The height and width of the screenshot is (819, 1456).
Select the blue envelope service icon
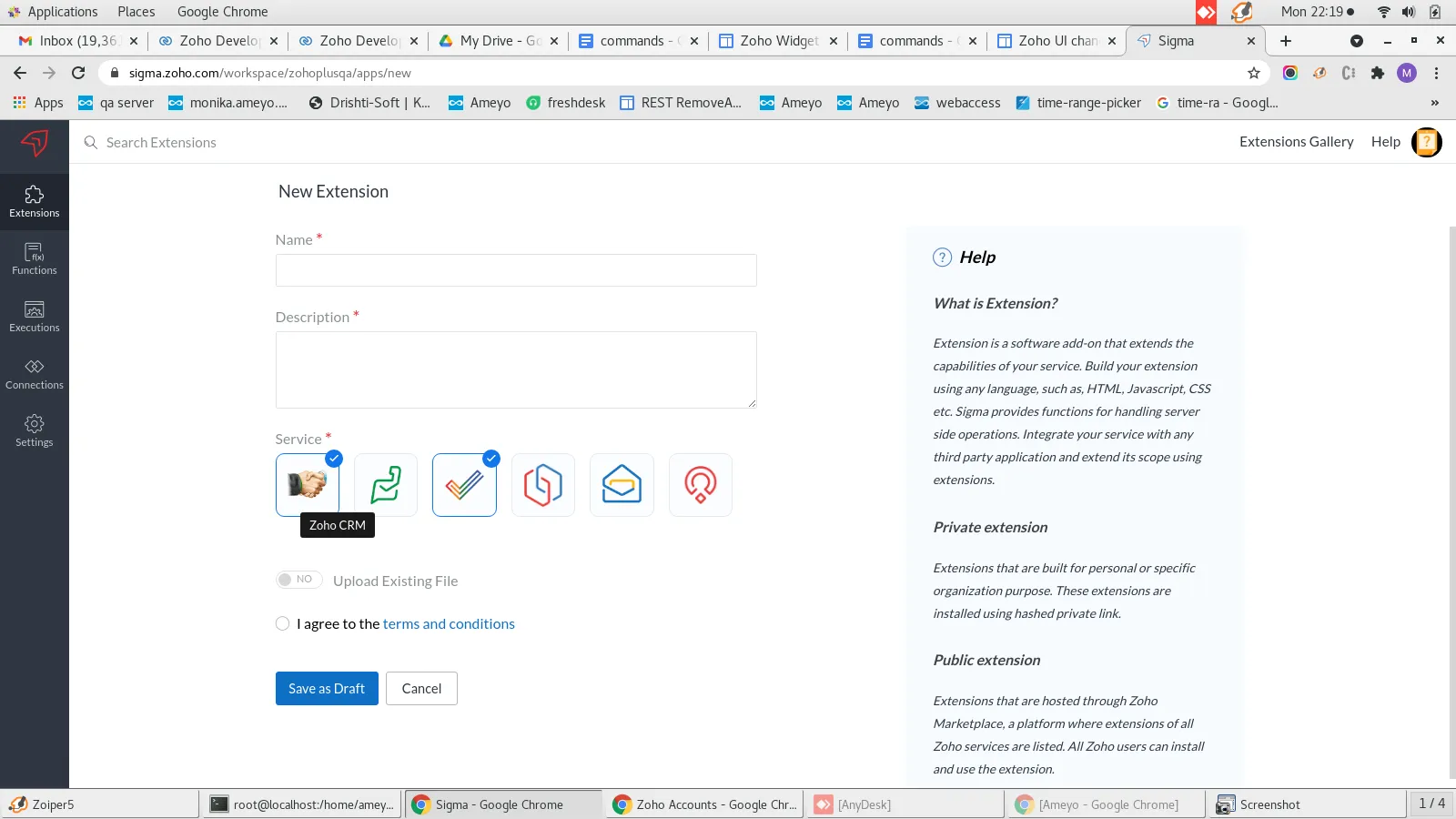tap(622, 485)
